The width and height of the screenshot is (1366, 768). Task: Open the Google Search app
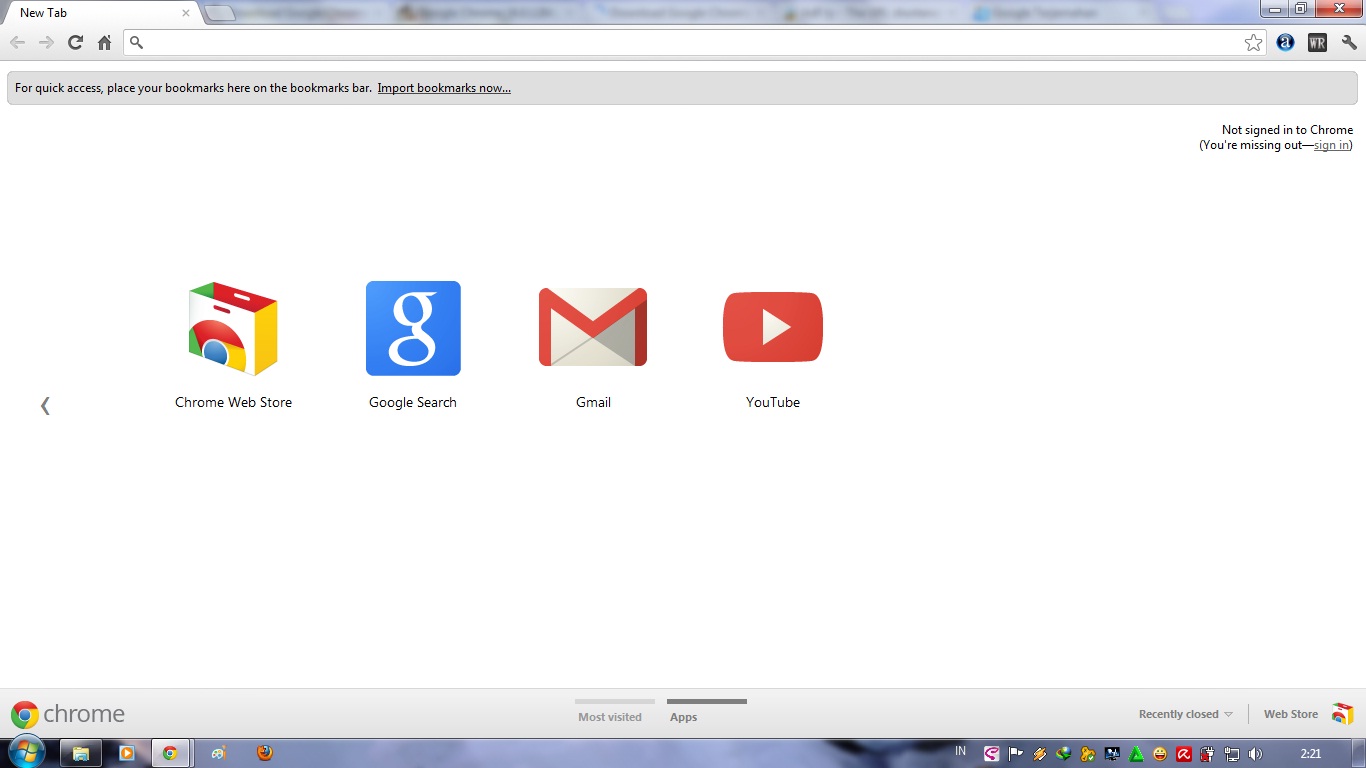[x=413, y=345]
